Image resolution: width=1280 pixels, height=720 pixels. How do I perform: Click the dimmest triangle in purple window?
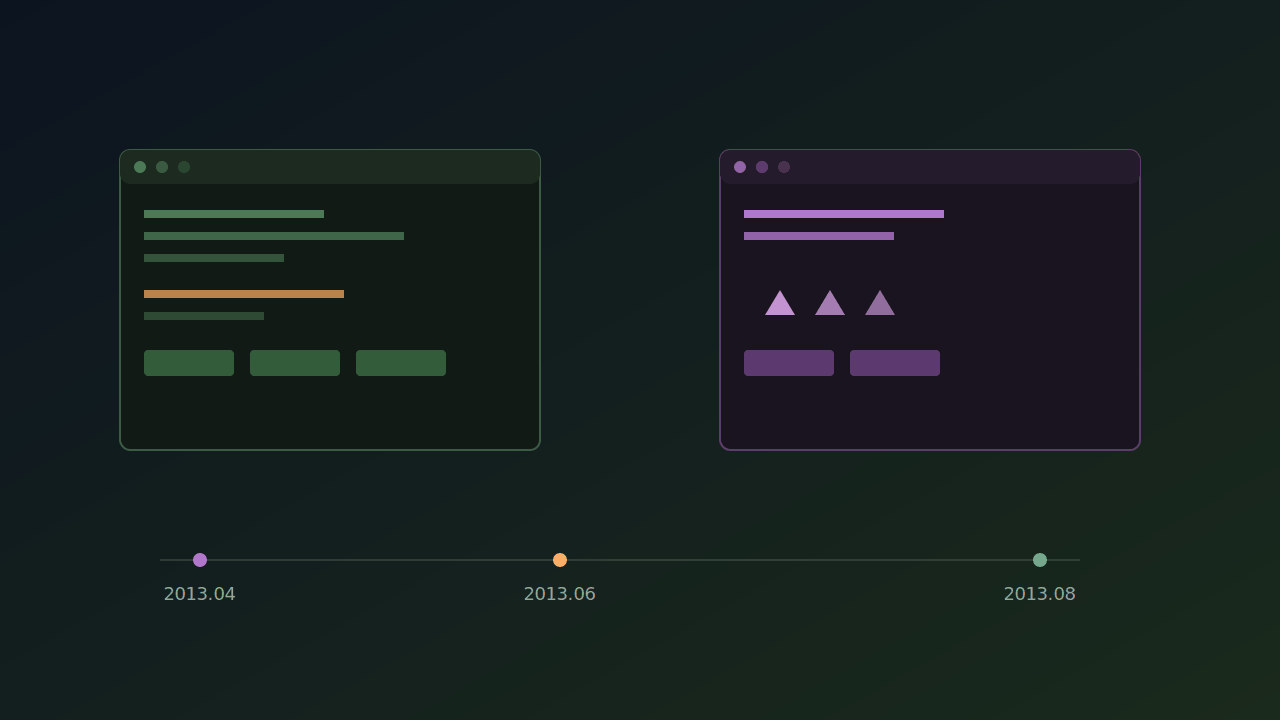click(880, 304)
